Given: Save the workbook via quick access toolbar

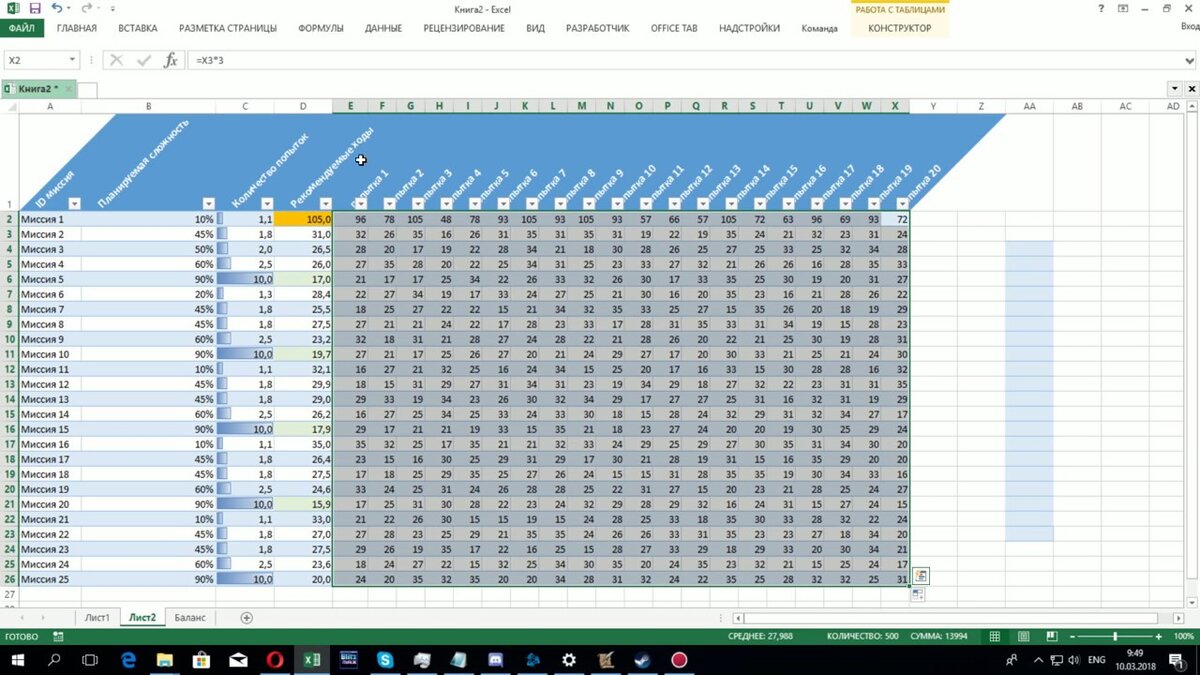Looking at the screenshot, I should pos(35,8).
